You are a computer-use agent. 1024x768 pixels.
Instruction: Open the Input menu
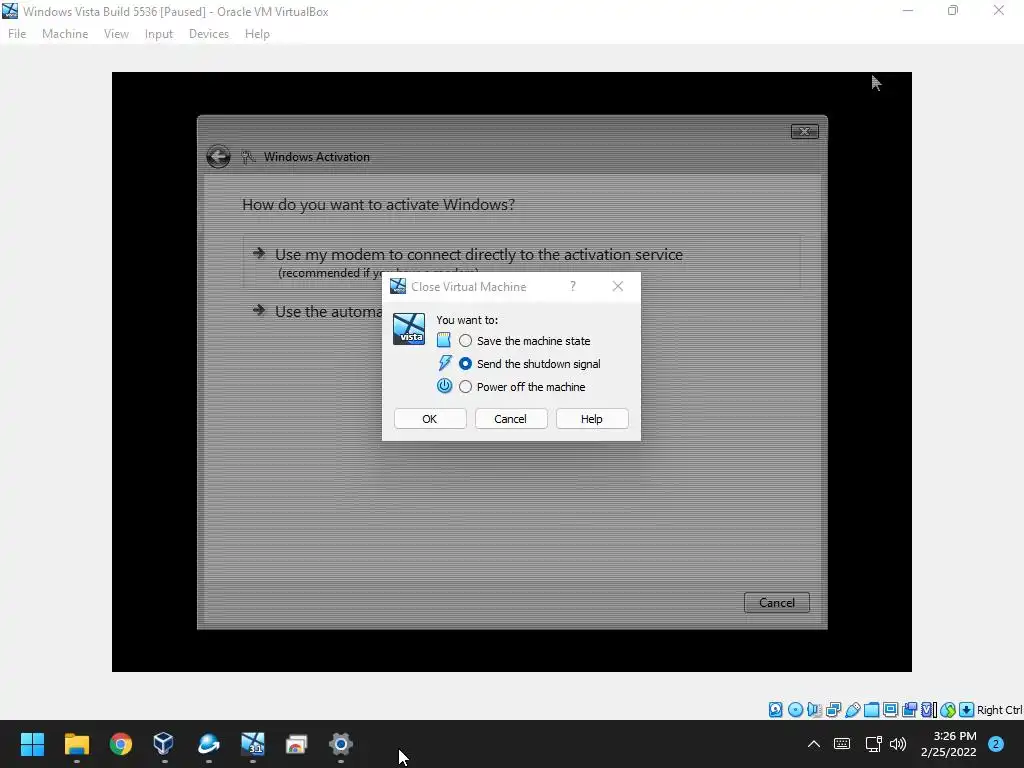click(159, 34)
